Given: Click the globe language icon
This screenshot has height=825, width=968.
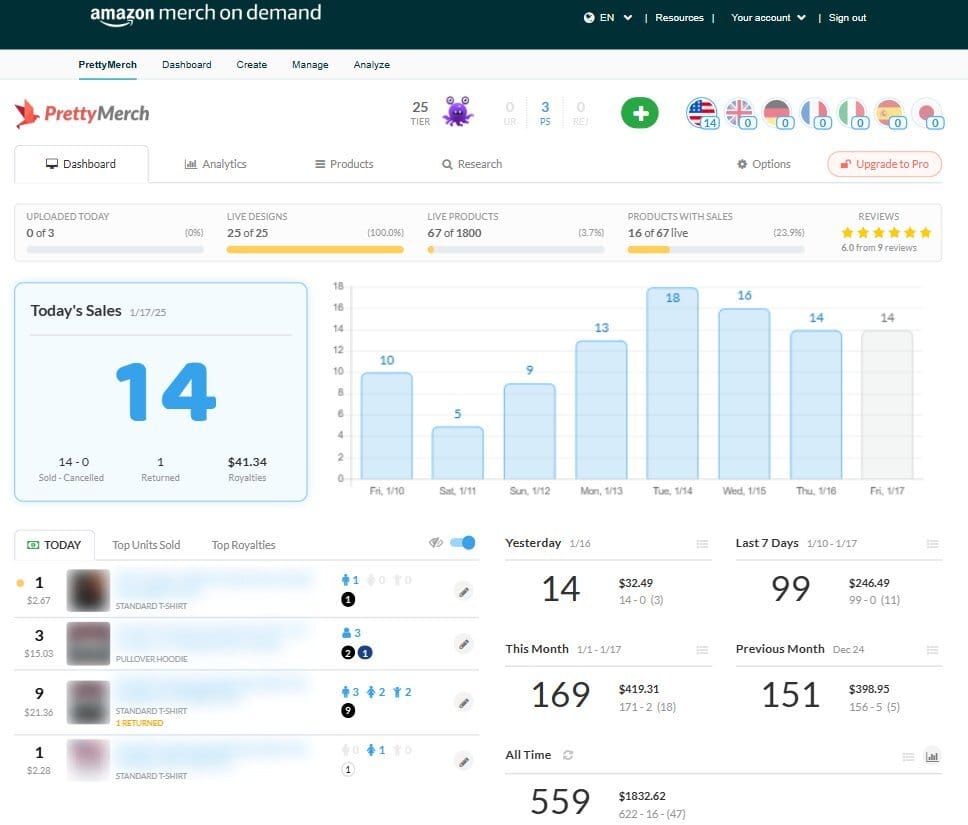Looking at the screenshot, I should [589, 18].
